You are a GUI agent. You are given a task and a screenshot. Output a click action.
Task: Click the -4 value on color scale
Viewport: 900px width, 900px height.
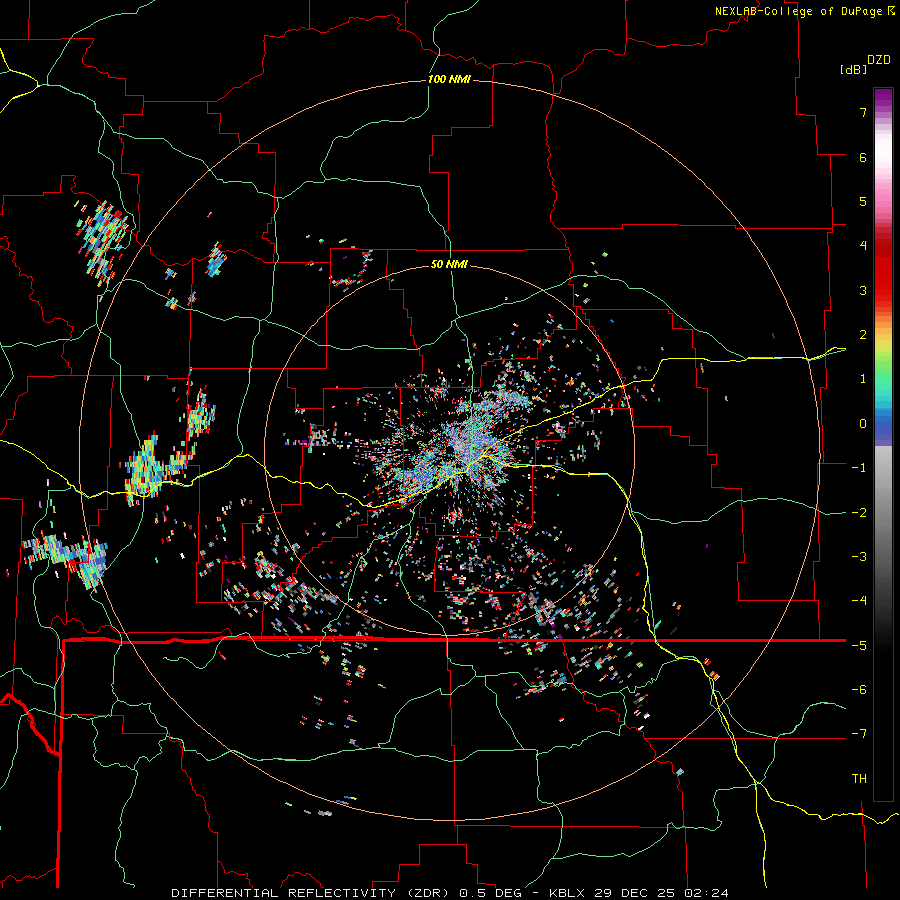[859, 601]
